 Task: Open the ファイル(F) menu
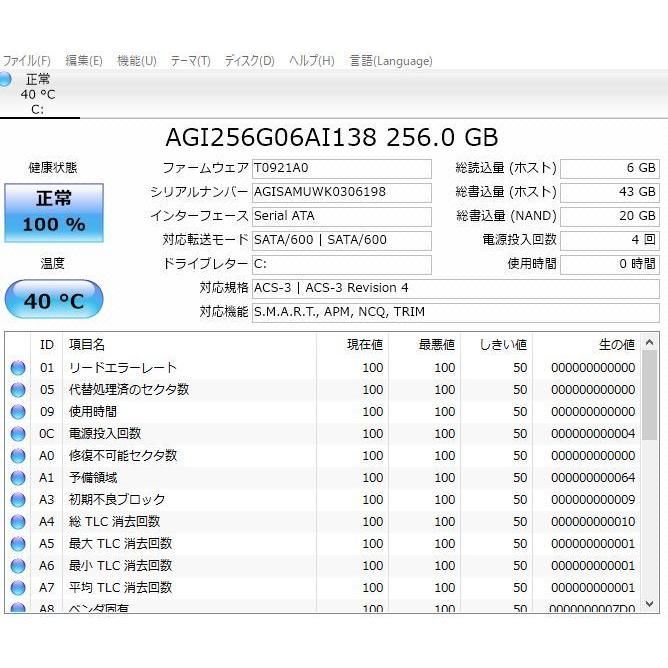tap(26, 61)
